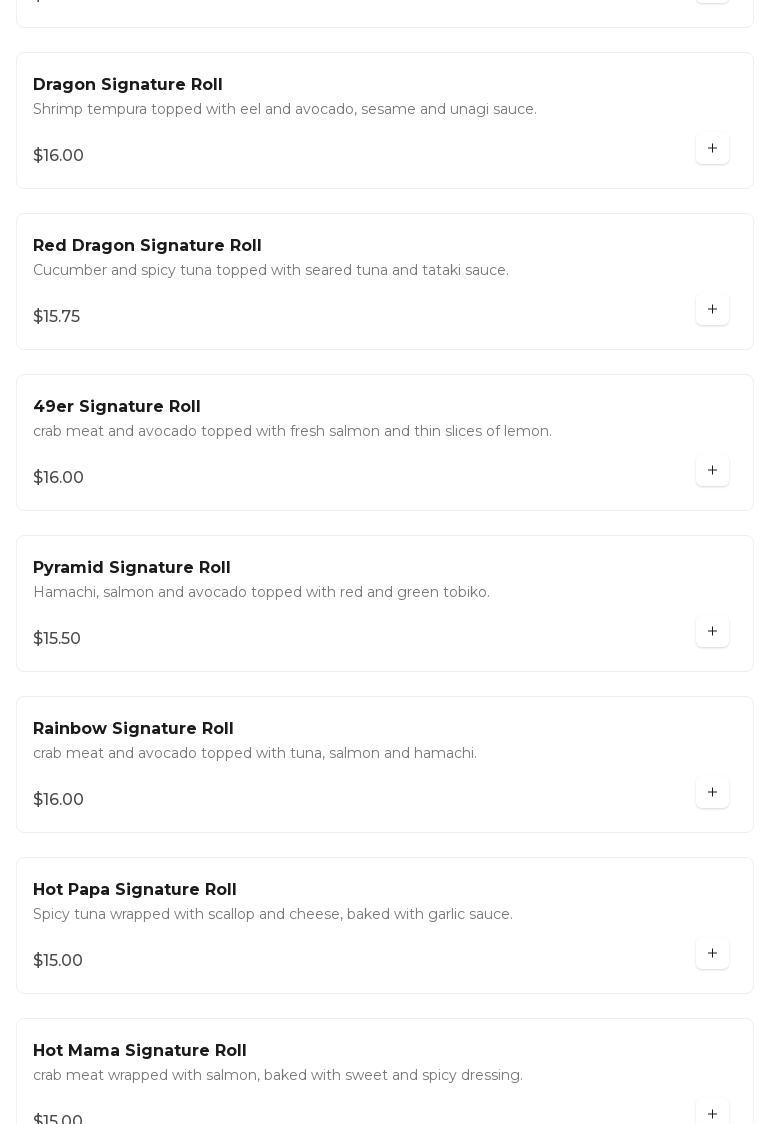Click Hot Papa's spicy tuna description text
The image size is (770, 1124).
tap(273, 914)
